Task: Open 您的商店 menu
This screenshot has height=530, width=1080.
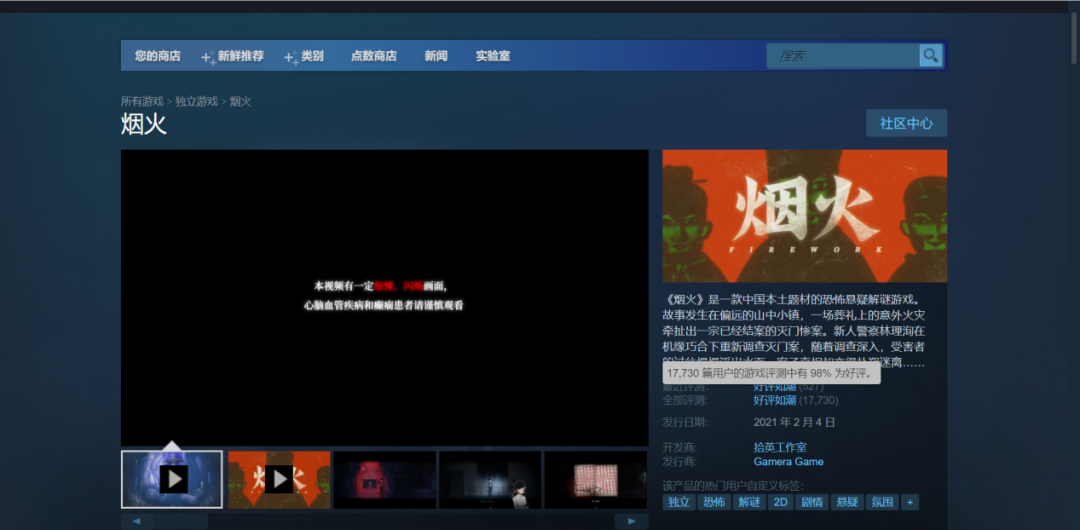Action: [158, 57]
